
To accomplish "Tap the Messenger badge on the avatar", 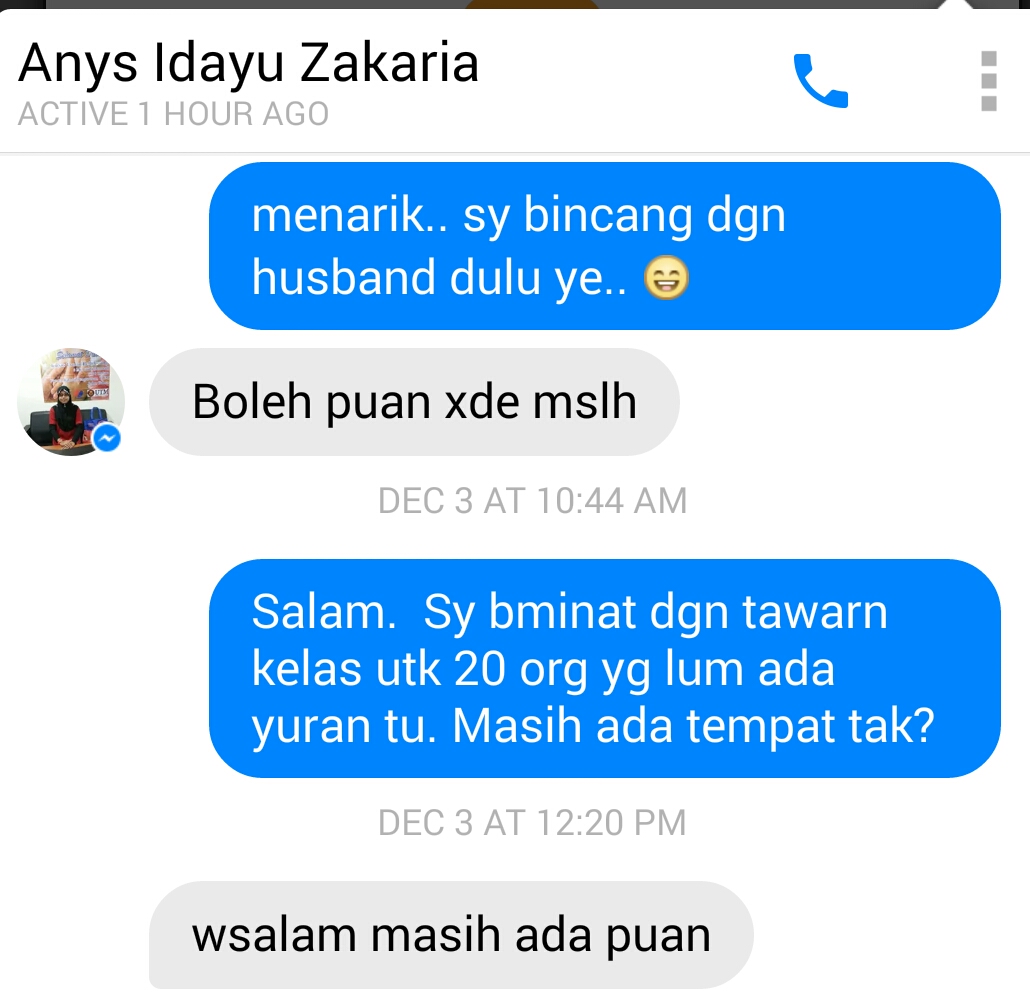I will tap(107, 438).
